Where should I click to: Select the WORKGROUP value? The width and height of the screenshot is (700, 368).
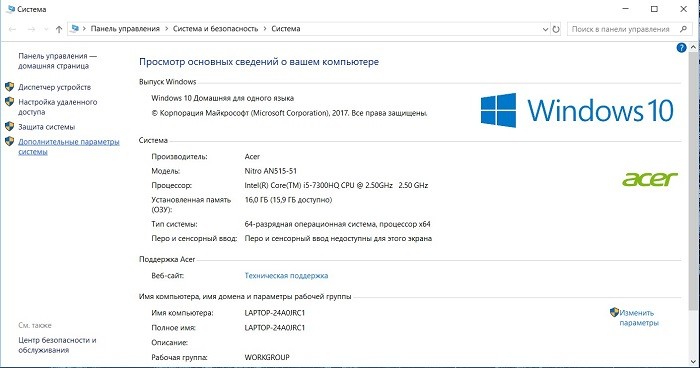pos(267,357)
